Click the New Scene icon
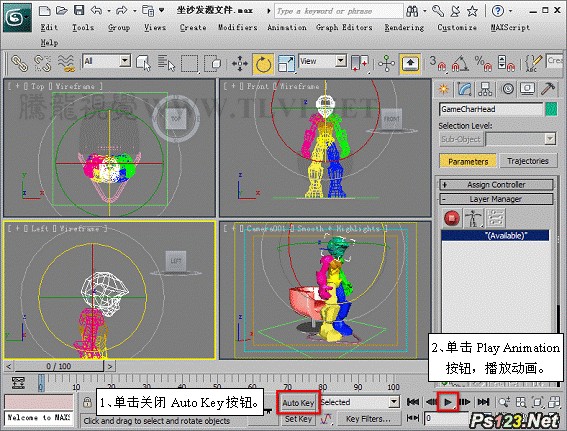This screenshot has height=431, width=567. tap(44, 10)
